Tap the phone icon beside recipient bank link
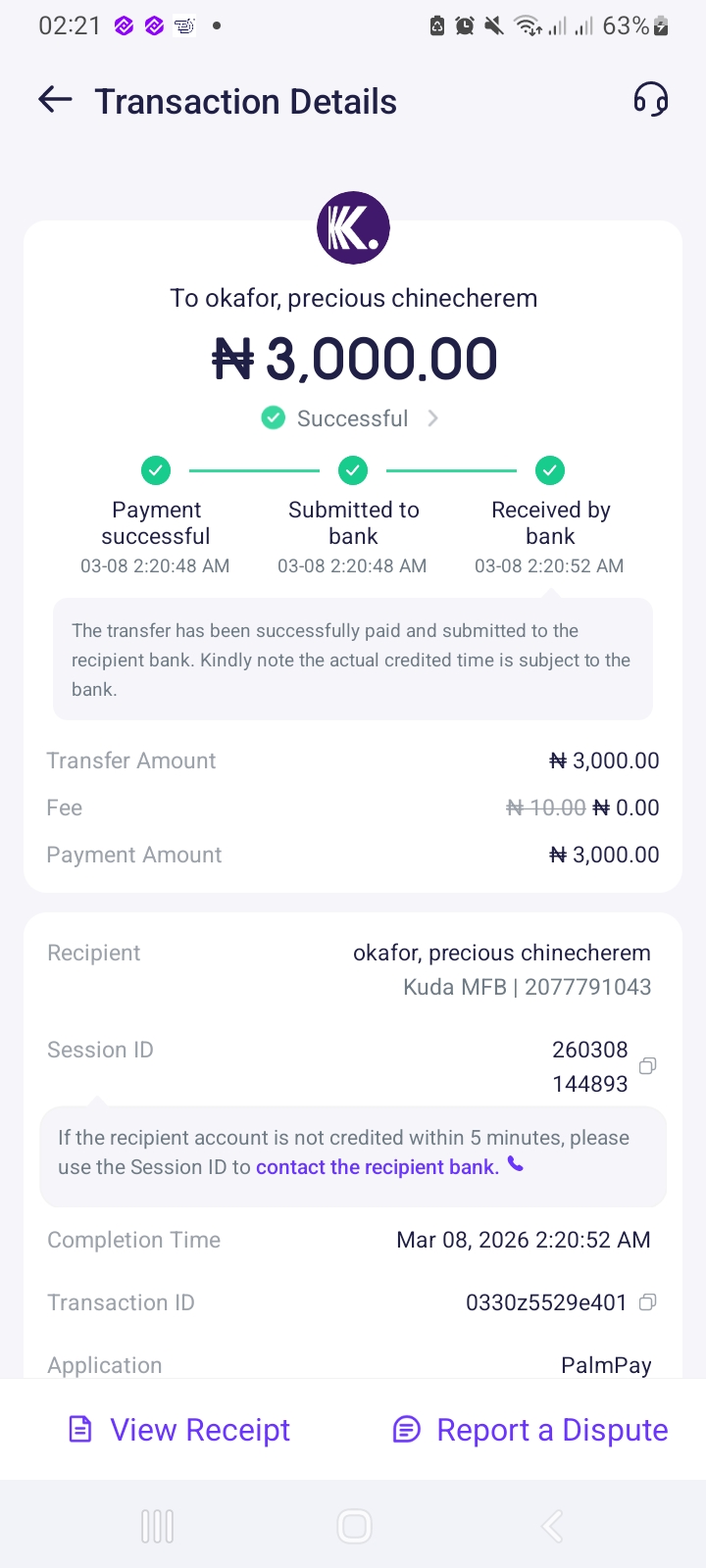 [x=516, y=1165]
